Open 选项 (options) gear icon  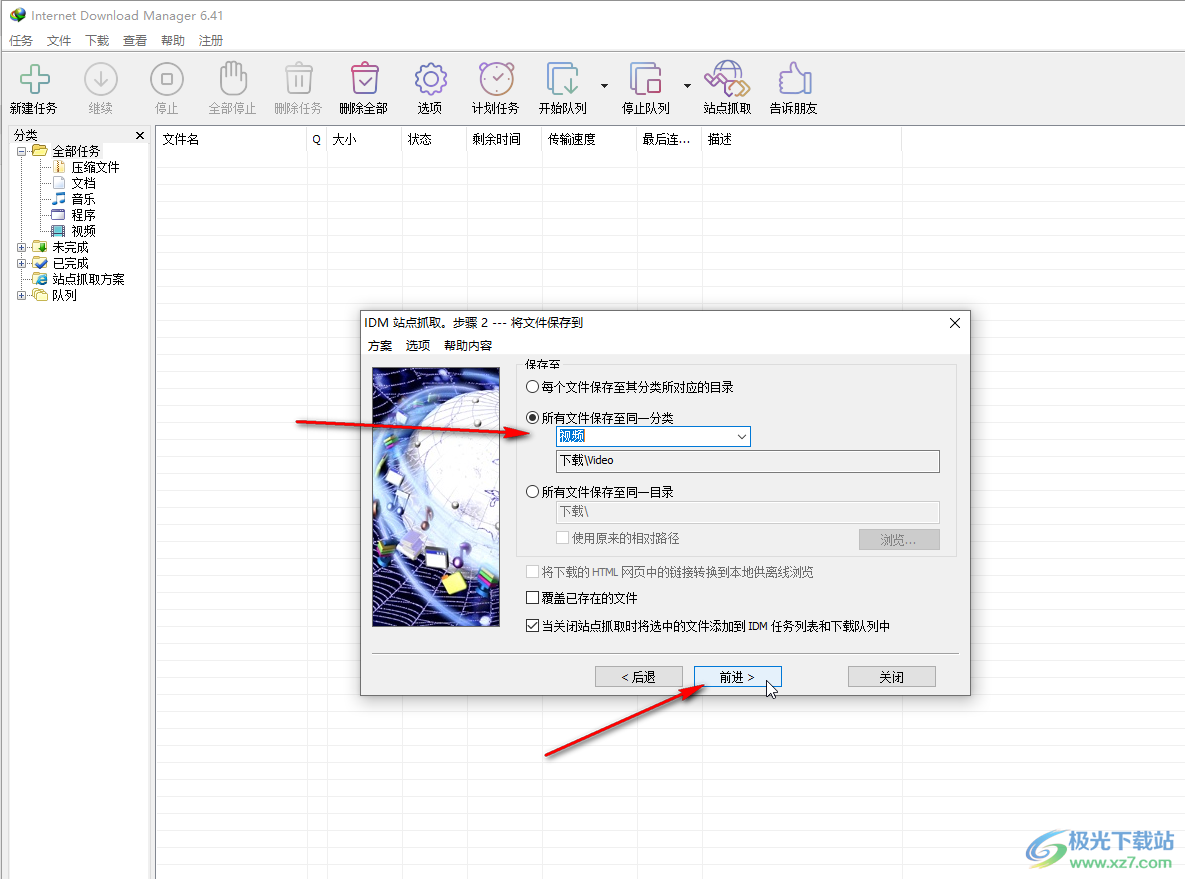(x=431, y=79)
